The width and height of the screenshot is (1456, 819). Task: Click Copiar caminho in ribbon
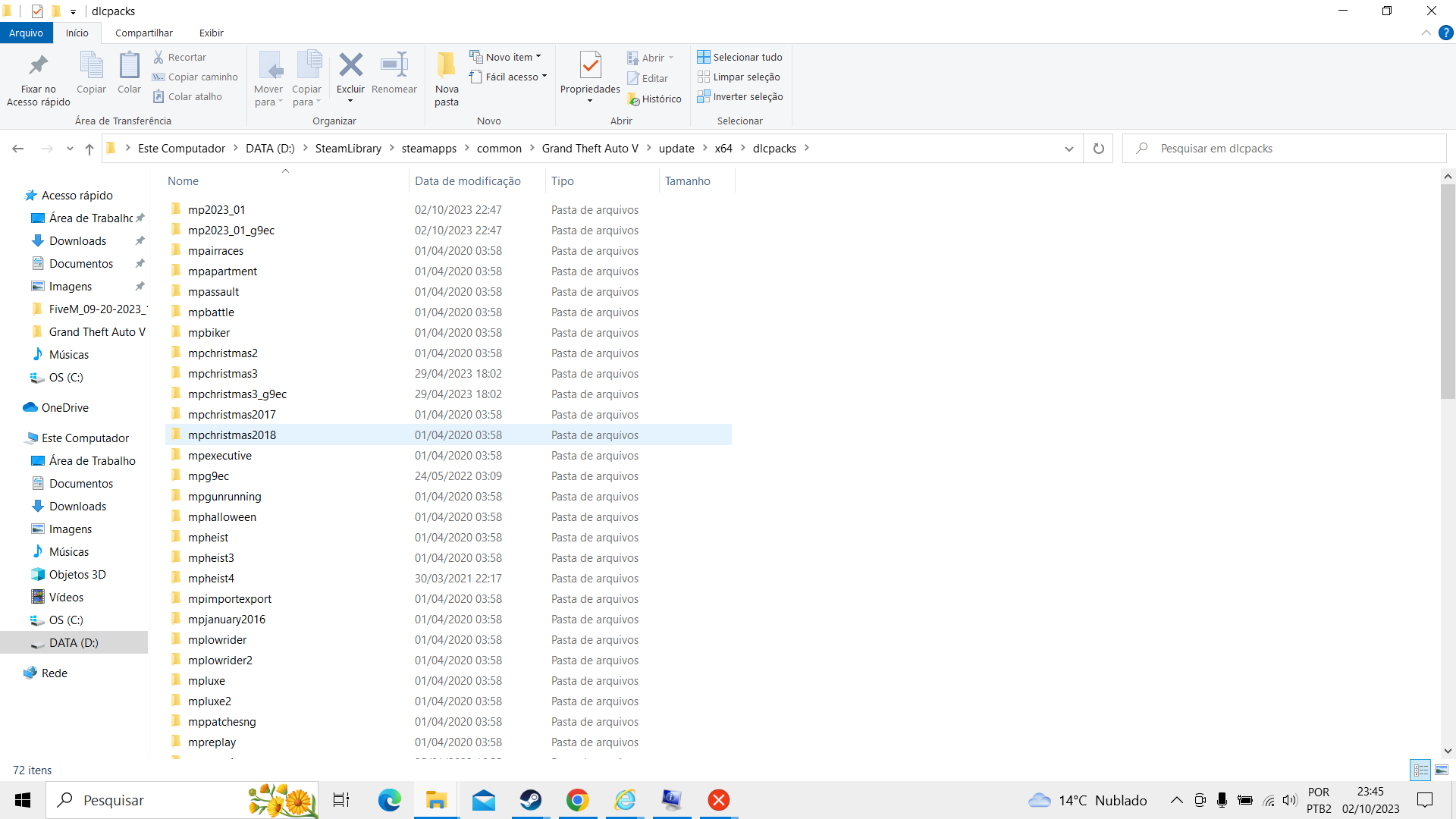[x=195, y=77]
